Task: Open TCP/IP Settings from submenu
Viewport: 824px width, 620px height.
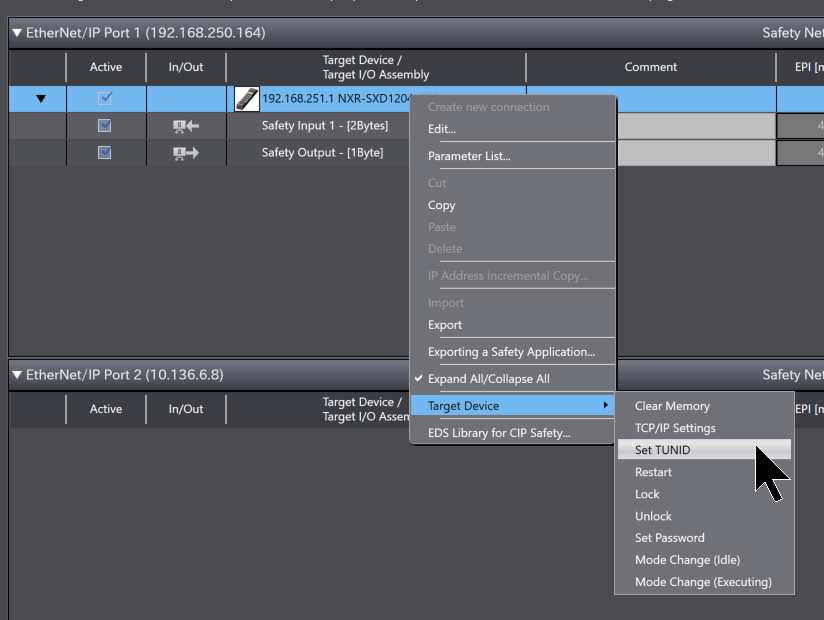Action: click(675, 428)
